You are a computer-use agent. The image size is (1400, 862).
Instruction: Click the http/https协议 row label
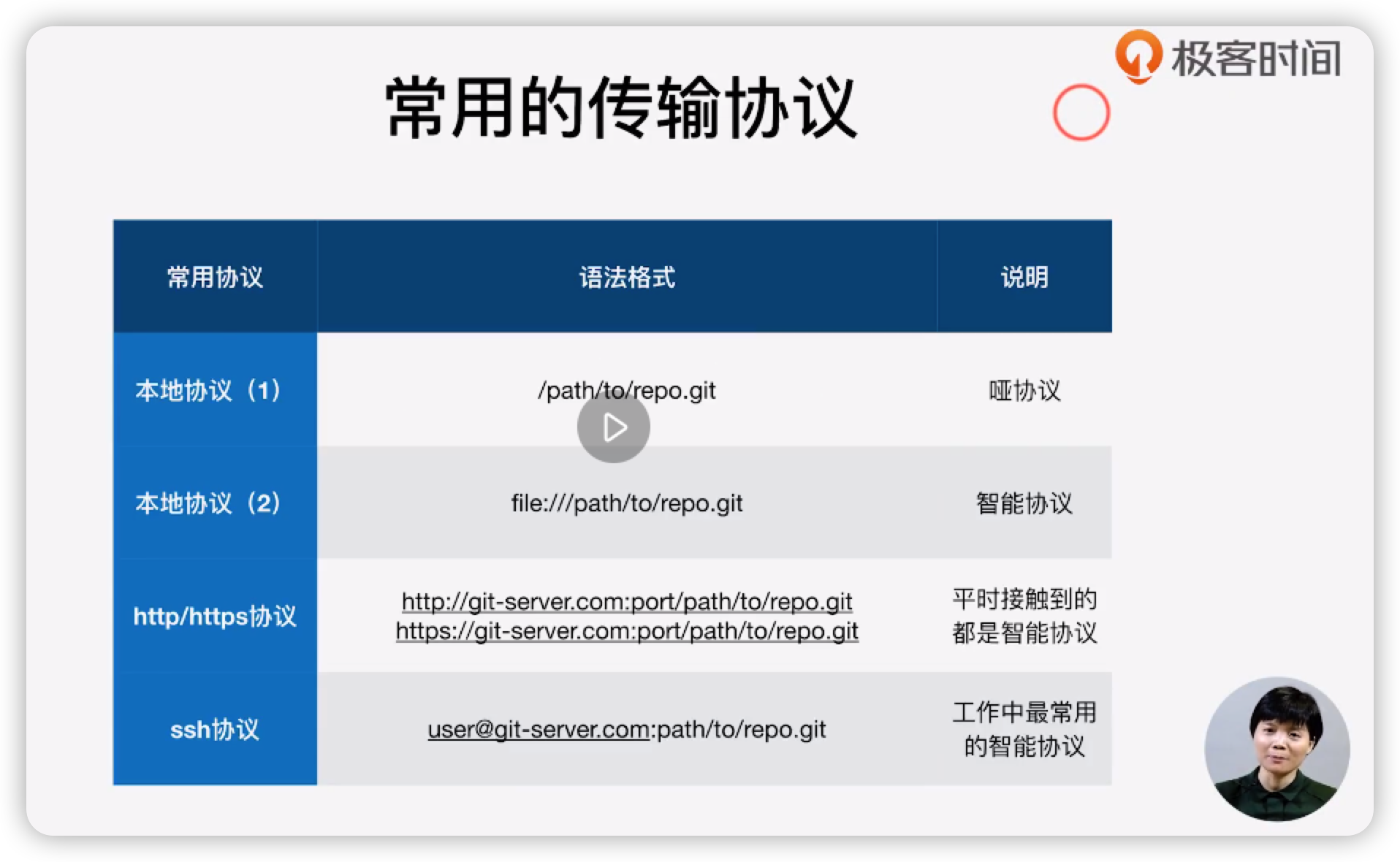pyautogui.click(x=214, y=616)
